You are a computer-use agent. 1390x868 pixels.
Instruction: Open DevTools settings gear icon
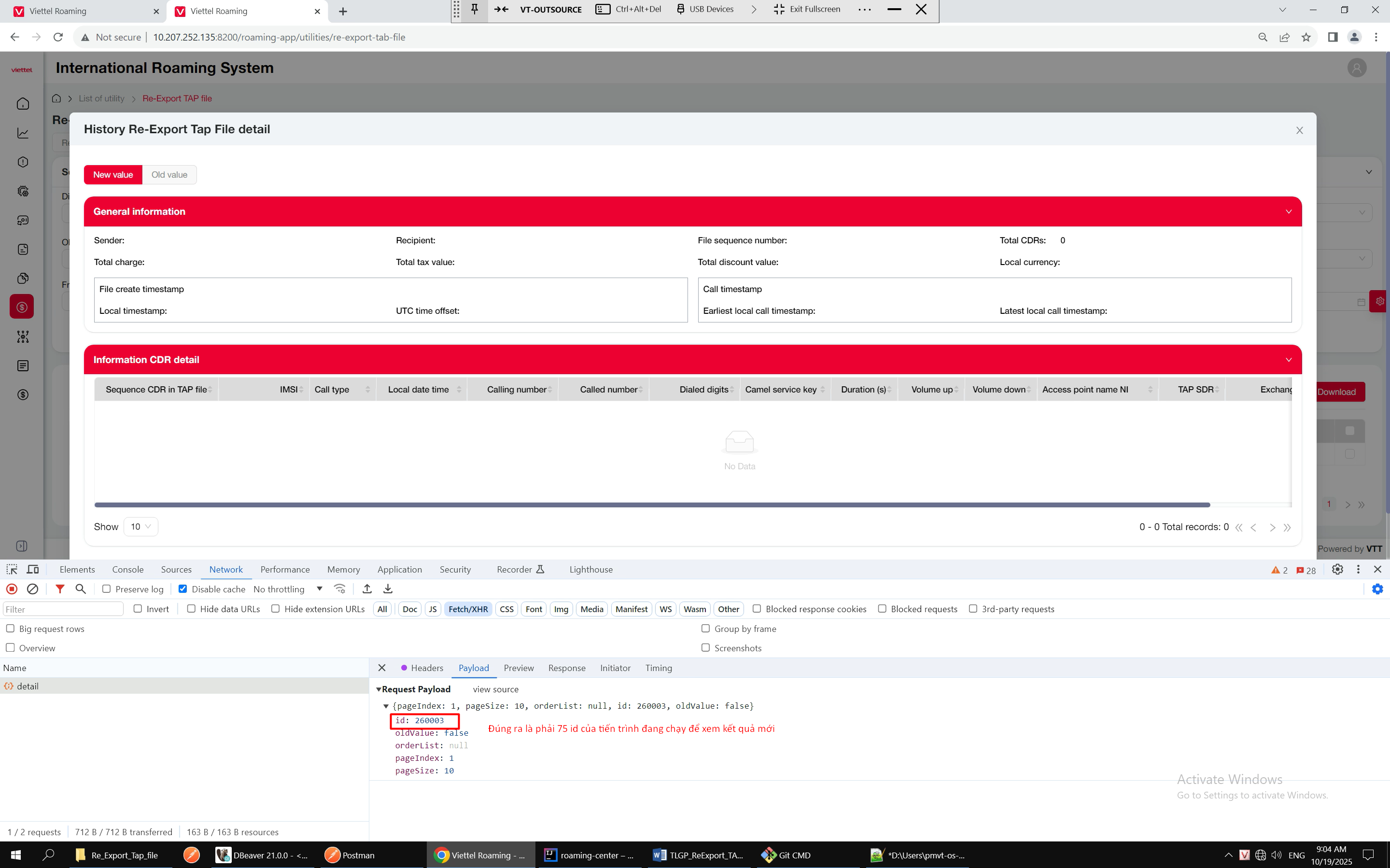point(1337,570)
